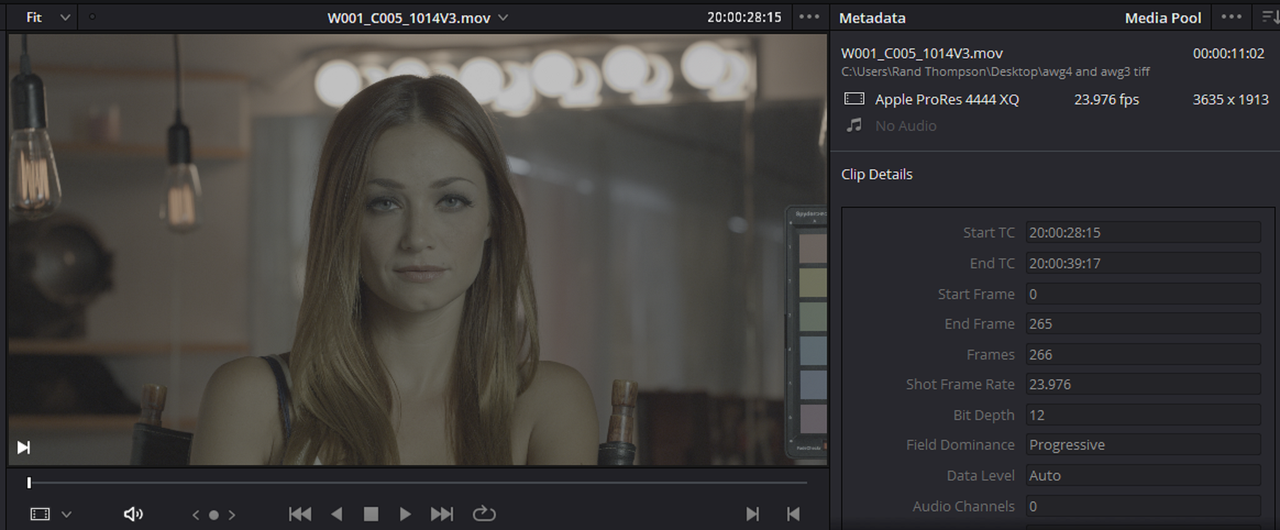
Task: Click the Start Frame field
Action: [x=1143, y=294]
